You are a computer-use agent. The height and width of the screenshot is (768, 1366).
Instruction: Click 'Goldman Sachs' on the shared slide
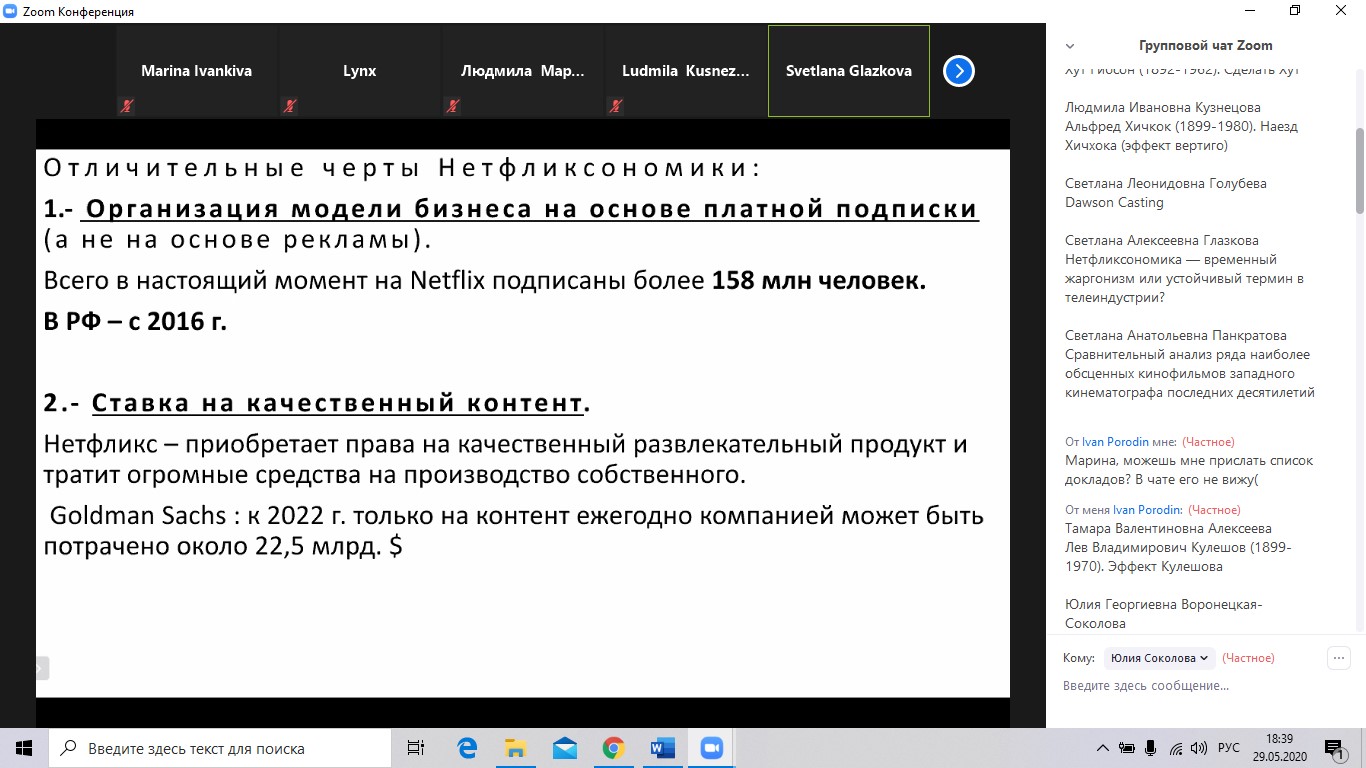[x=139, y=516]
